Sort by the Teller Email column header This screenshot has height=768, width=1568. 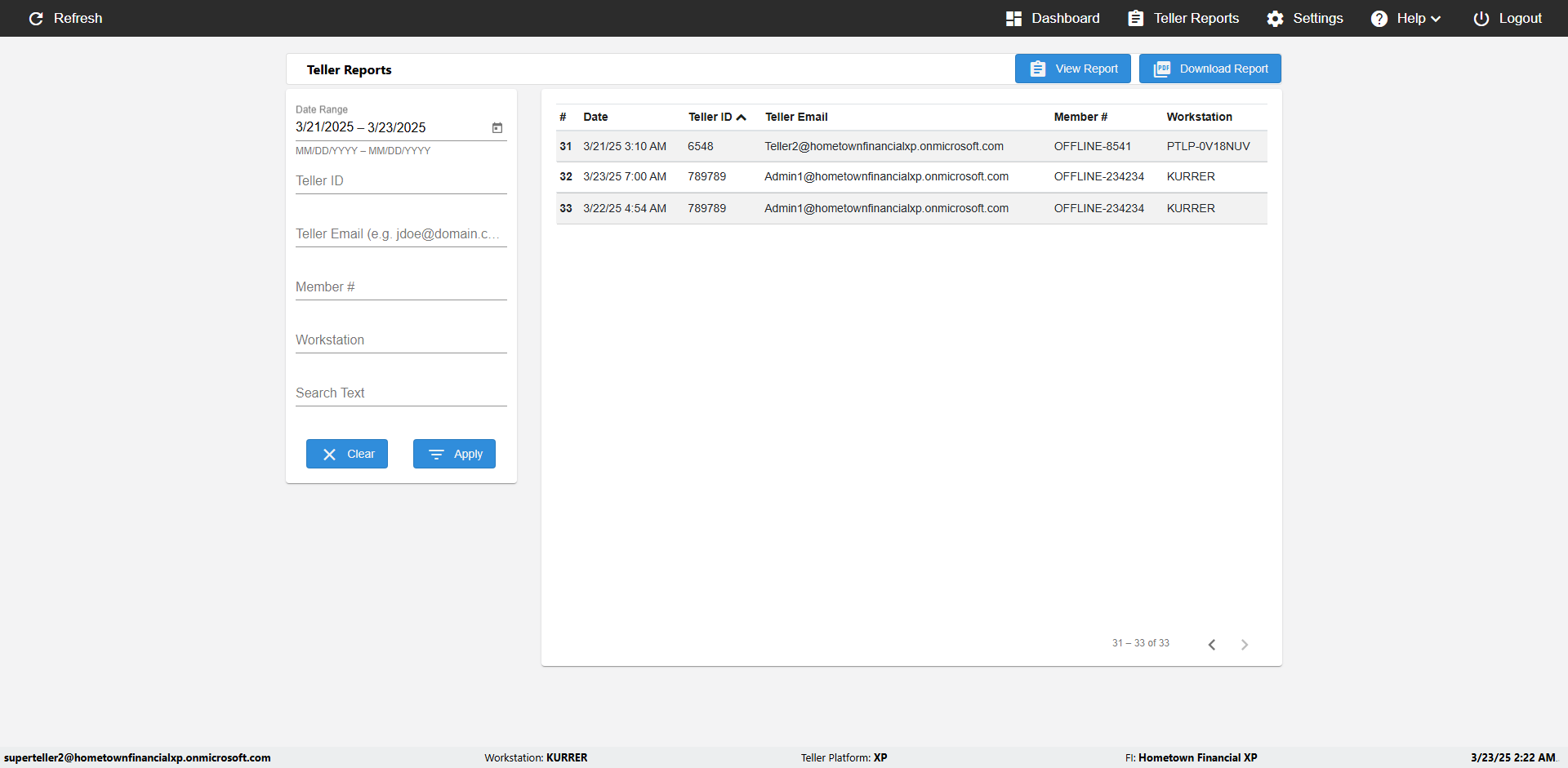click(796, 117)
